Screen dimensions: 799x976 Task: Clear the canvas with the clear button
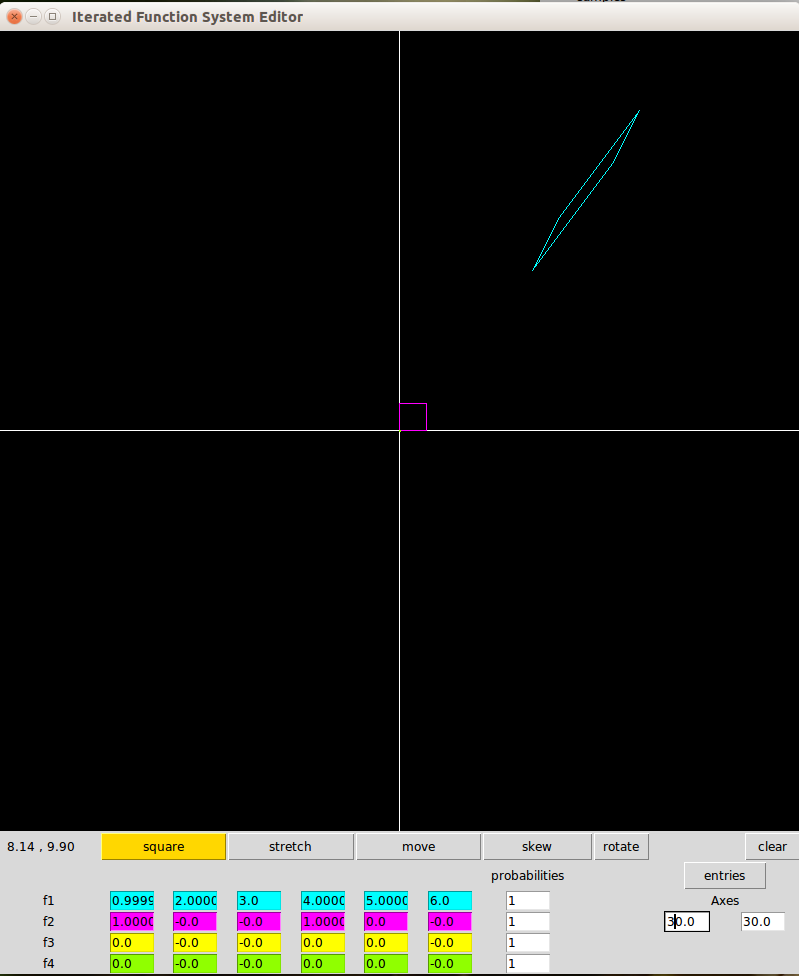pos(771,847)
